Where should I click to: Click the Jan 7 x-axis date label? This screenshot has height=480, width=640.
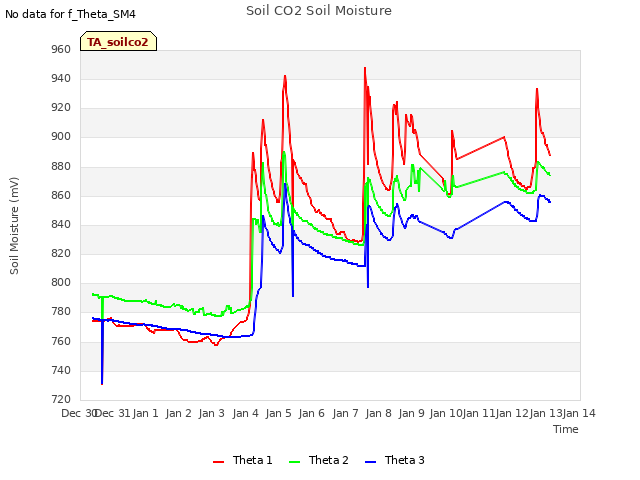pos(345,413)
